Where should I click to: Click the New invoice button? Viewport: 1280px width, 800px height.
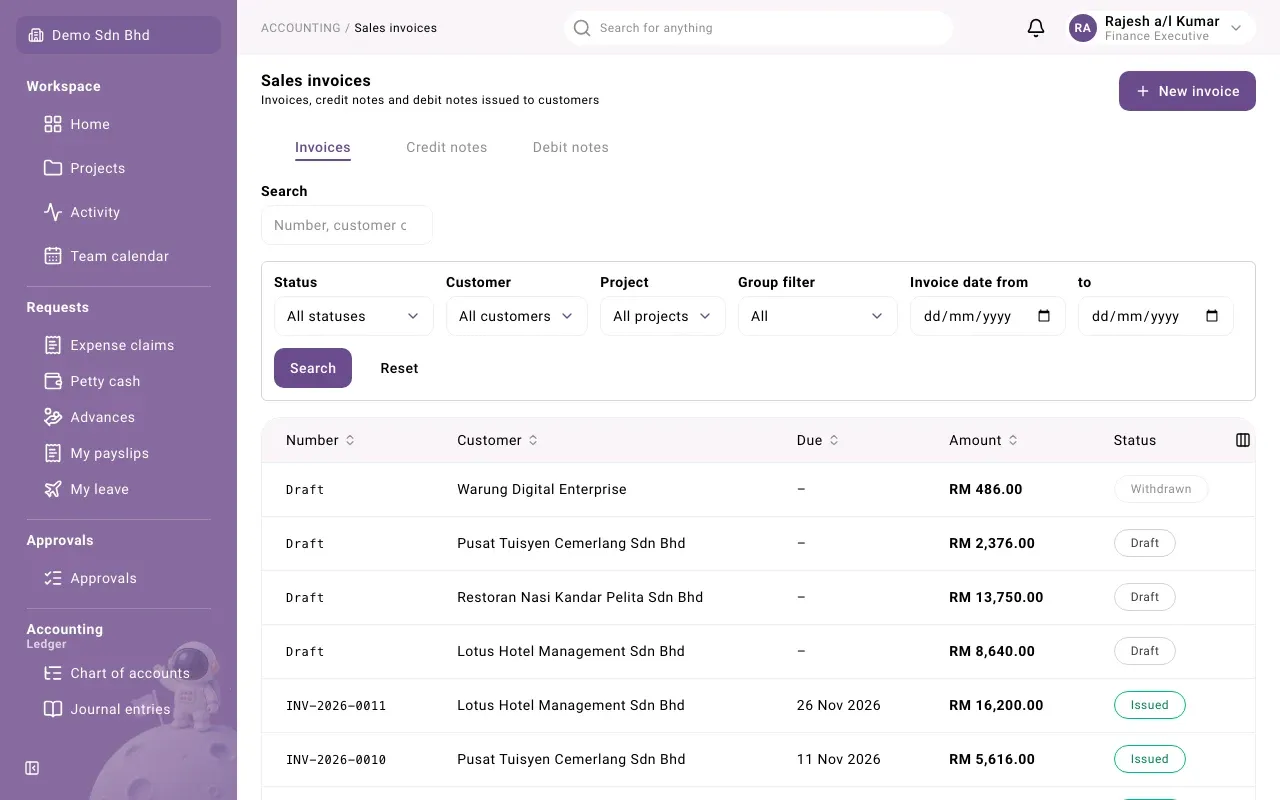point(1187,91)
